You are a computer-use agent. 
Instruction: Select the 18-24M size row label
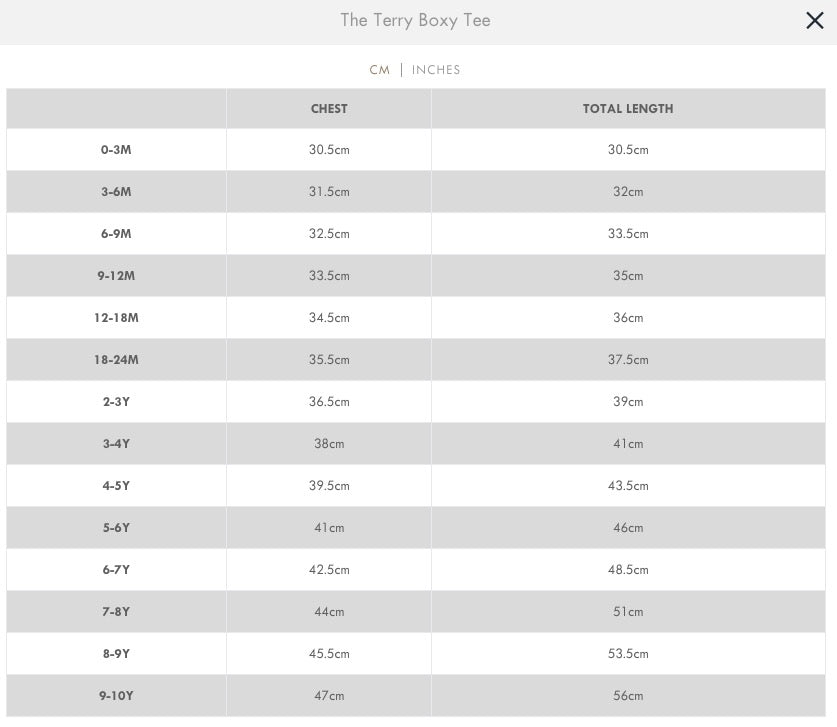116,360
